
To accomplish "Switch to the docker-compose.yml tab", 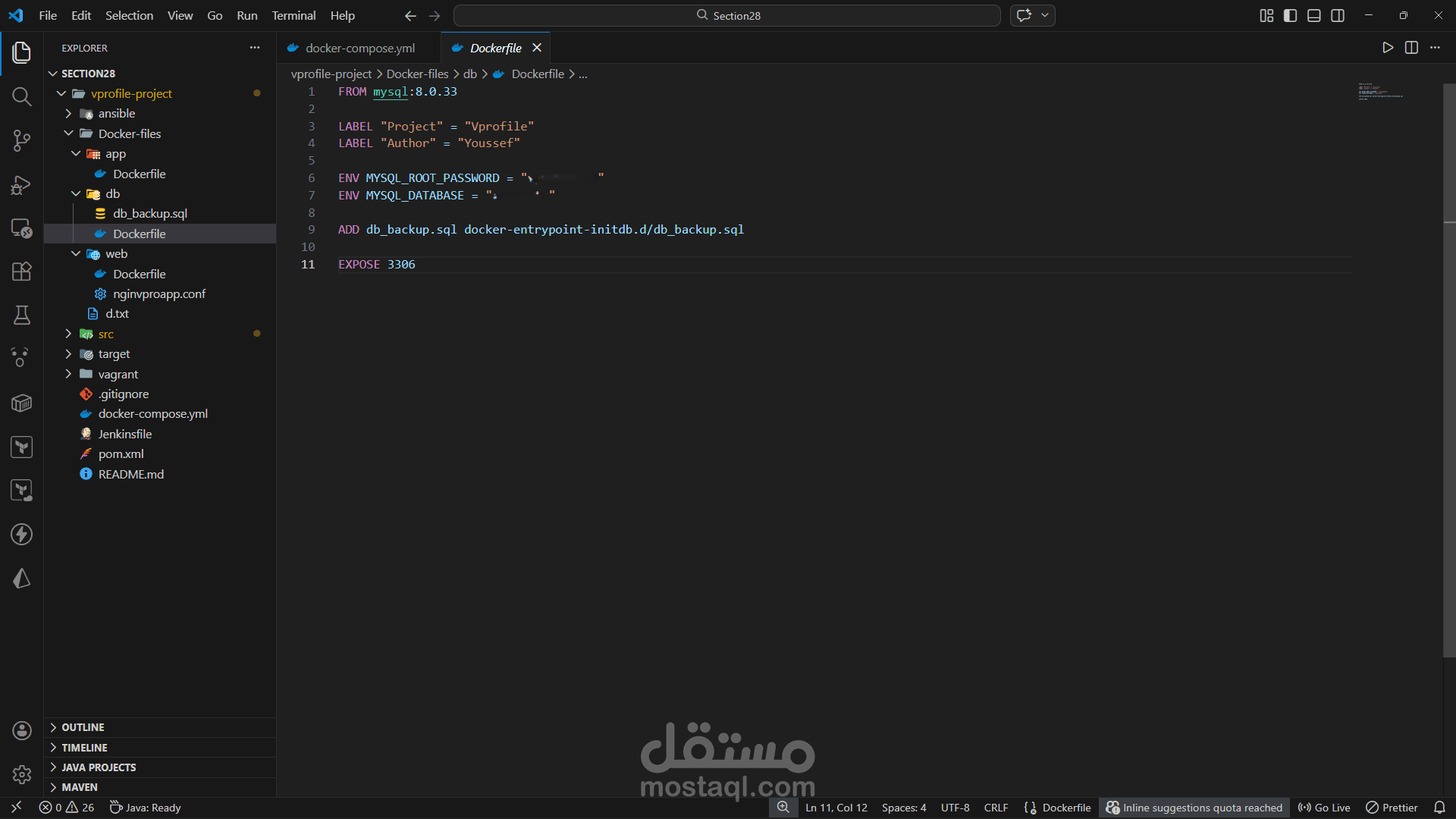I will point(359,48).
